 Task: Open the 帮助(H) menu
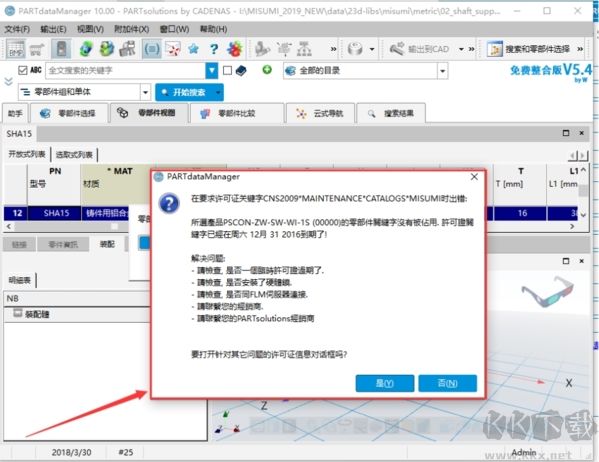[x=214, y=29]
